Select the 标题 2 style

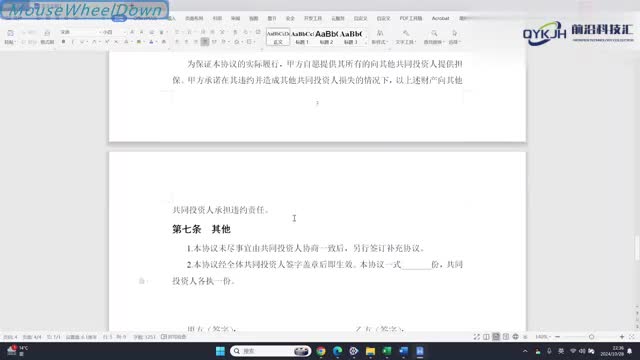coord(327,37)
